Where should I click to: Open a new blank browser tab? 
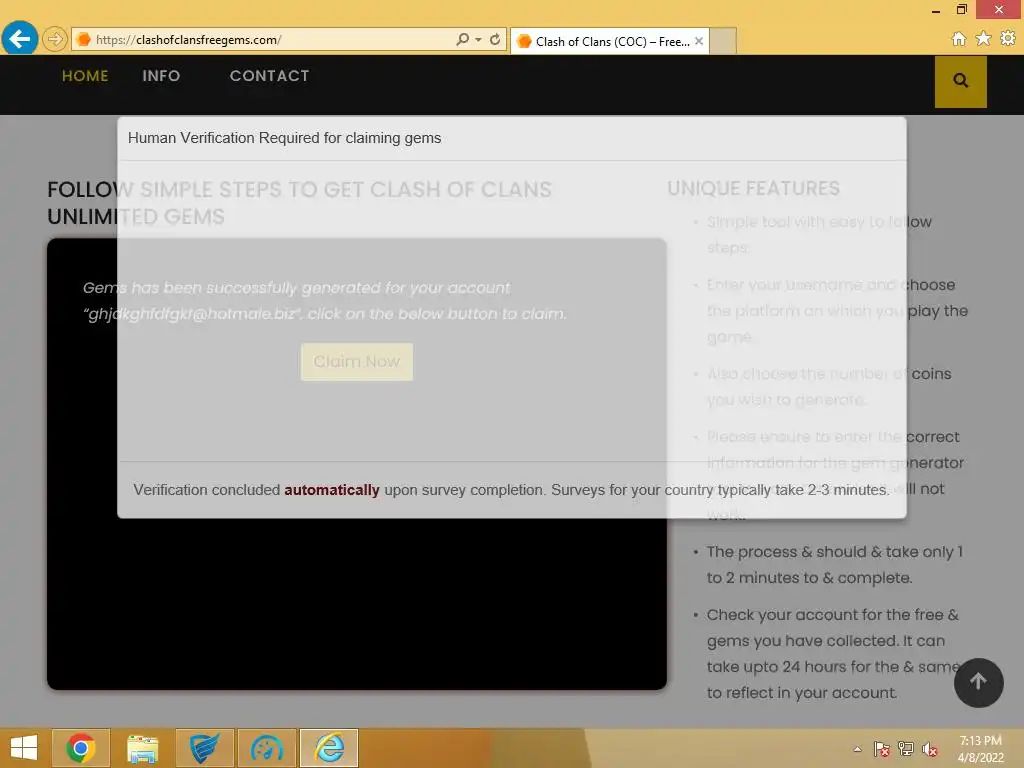tap(723, 41)
